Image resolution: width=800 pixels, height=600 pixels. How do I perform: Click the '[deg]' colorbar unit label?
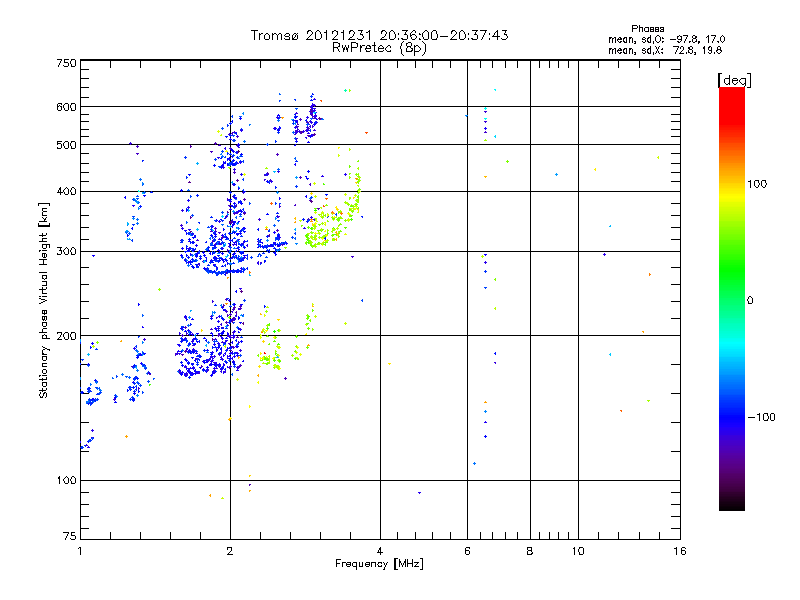pyautogui.click(x=734, y=80)
